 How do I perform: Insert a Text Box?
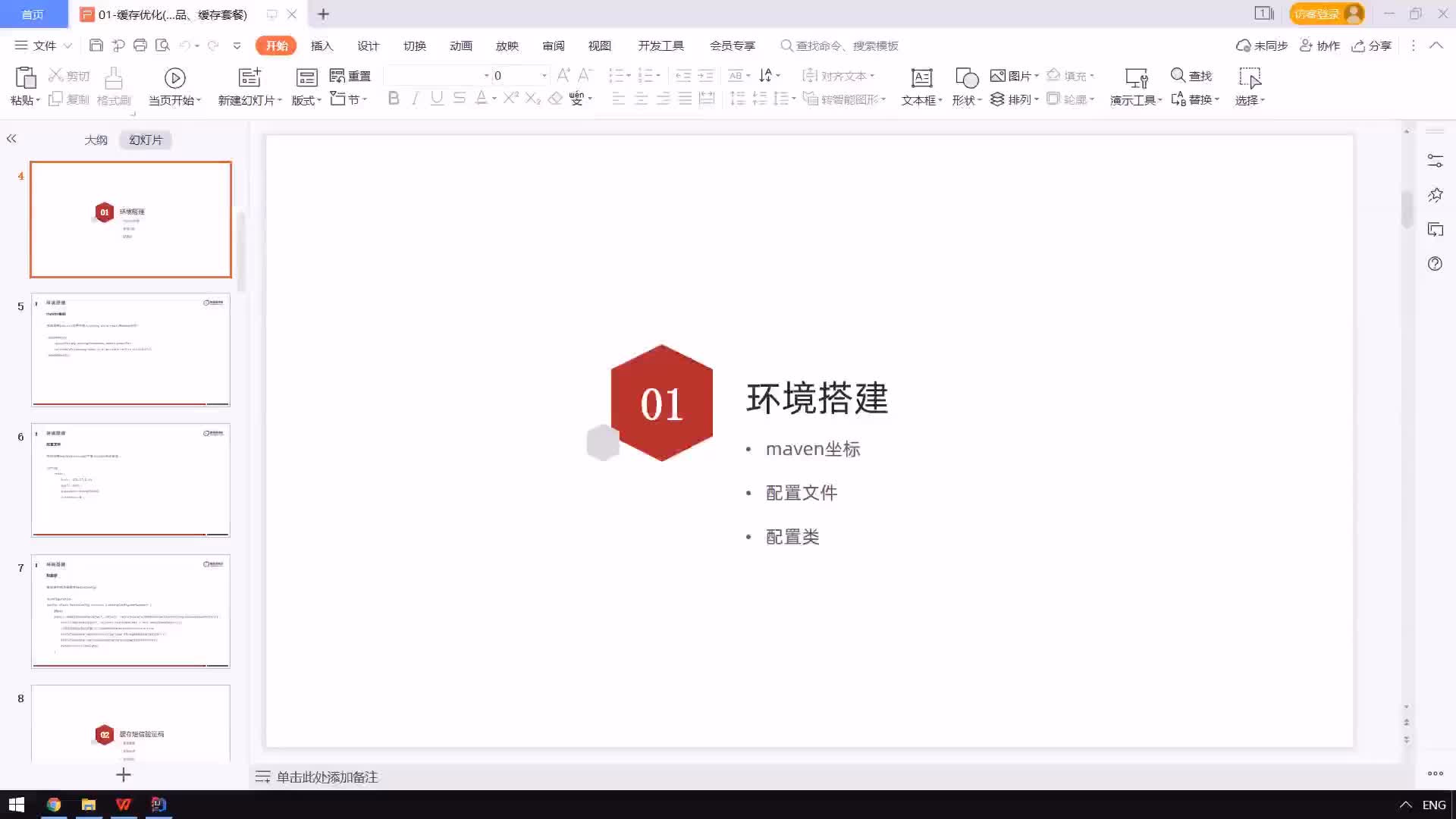(921, 86)
